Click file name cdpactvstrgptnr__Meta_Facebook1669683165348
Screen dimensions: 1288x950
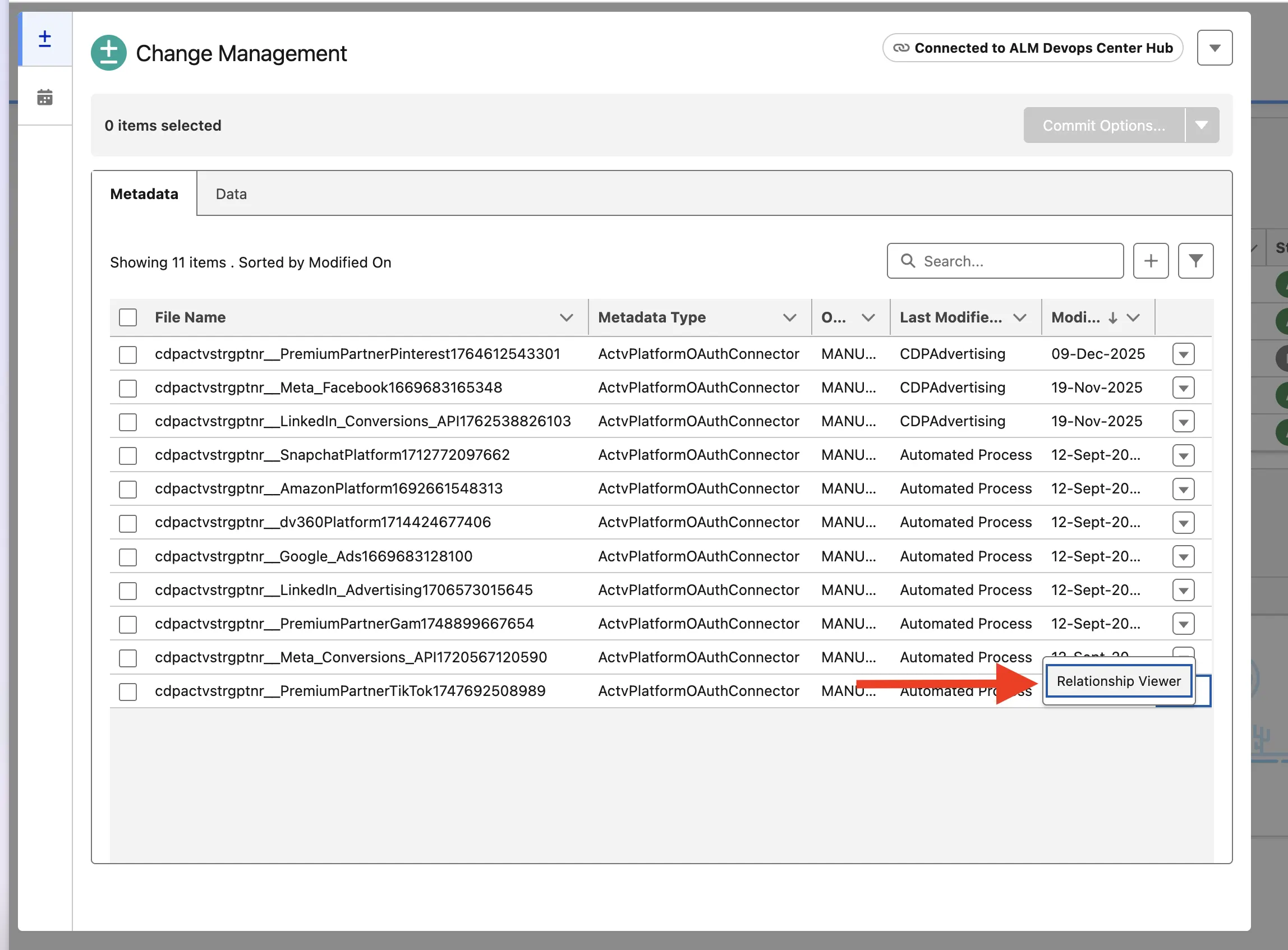coord(329,388)
